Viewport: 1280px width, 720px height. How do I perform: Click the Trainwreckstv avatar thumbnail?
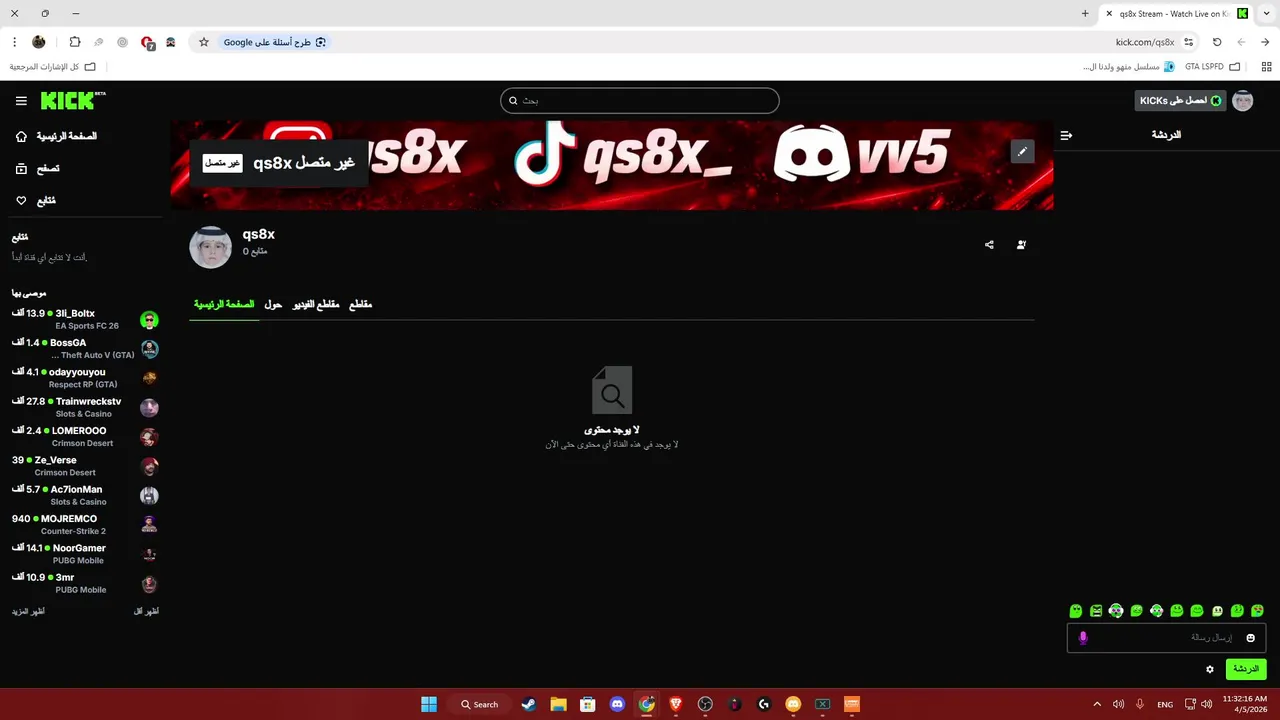point(149,407)
